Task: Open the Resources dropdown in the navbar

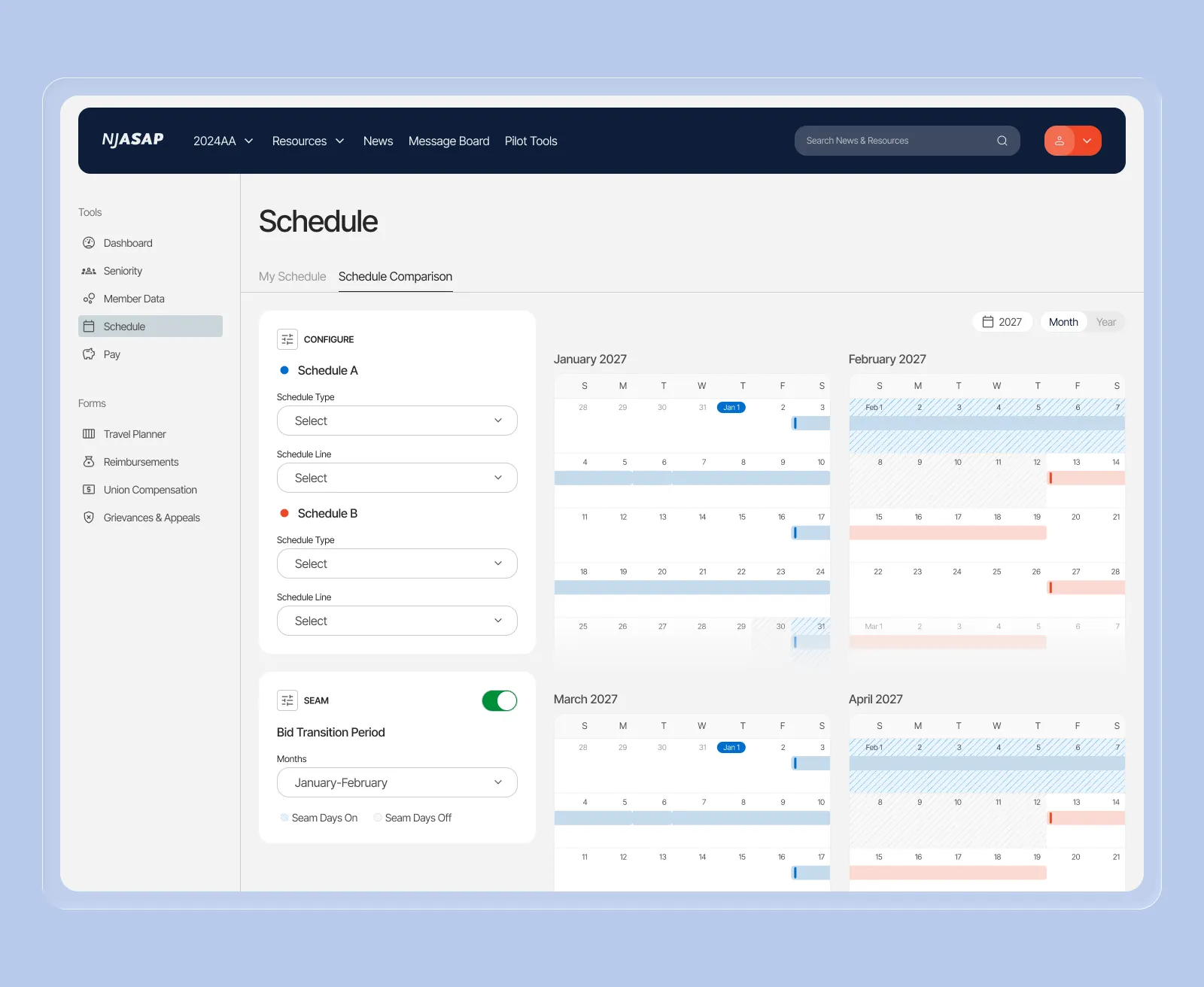Action: pyautogui.click(x=308, y=141)
